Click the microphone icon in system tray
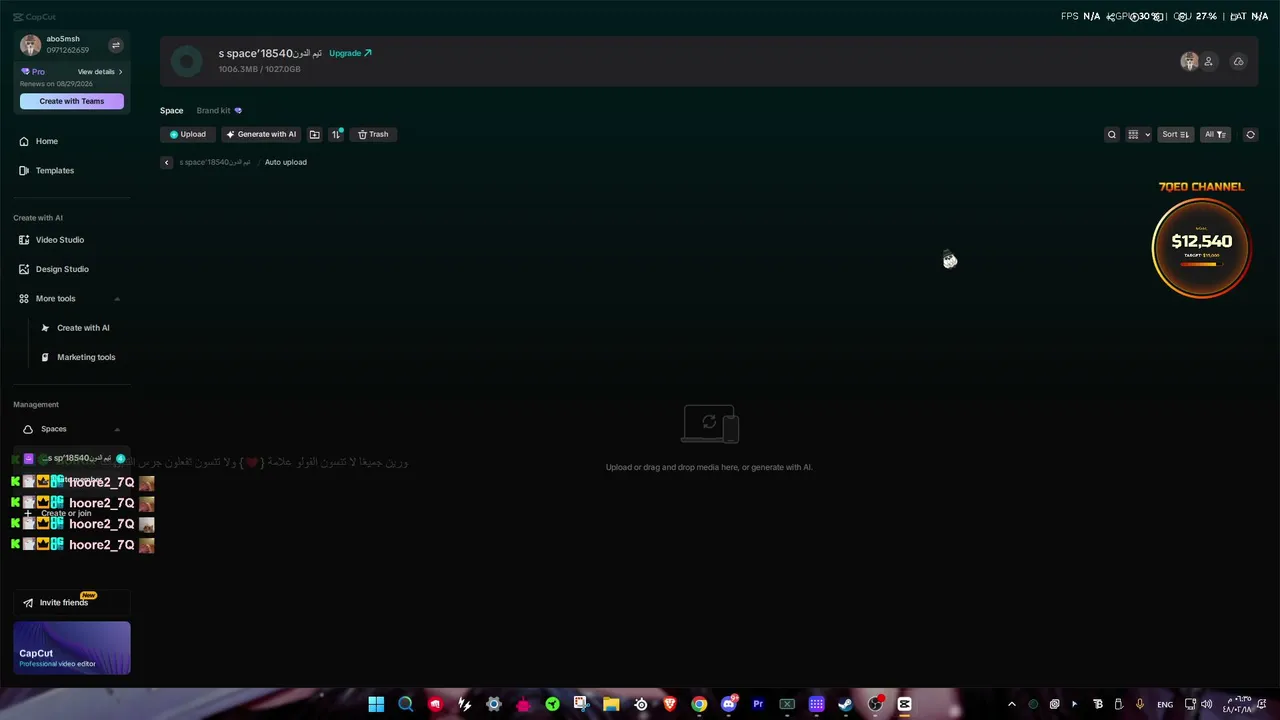Screen dimensions: 1280x720 pos(1140,704)
